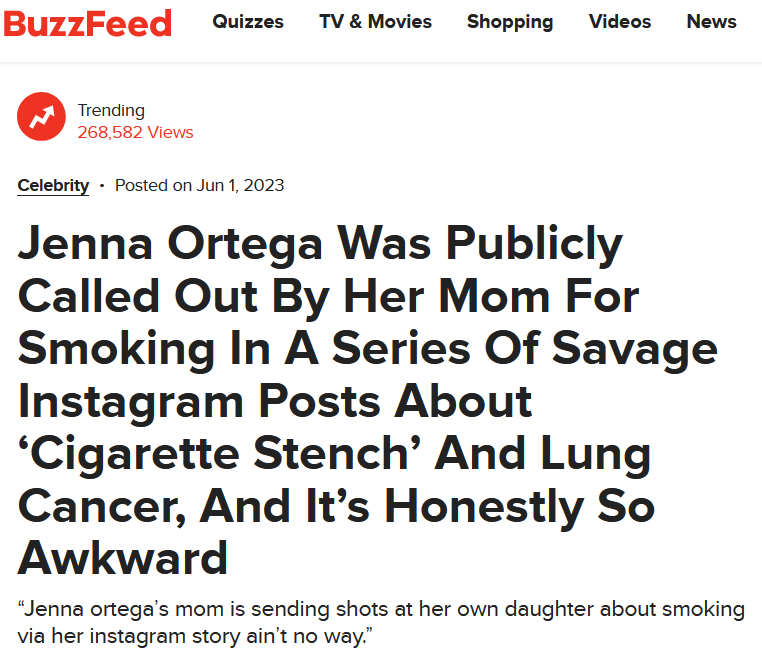The width and height of the screenshot is (762, 657).
Task: Click the red Trending arrow badge
Action: [41, 117]
